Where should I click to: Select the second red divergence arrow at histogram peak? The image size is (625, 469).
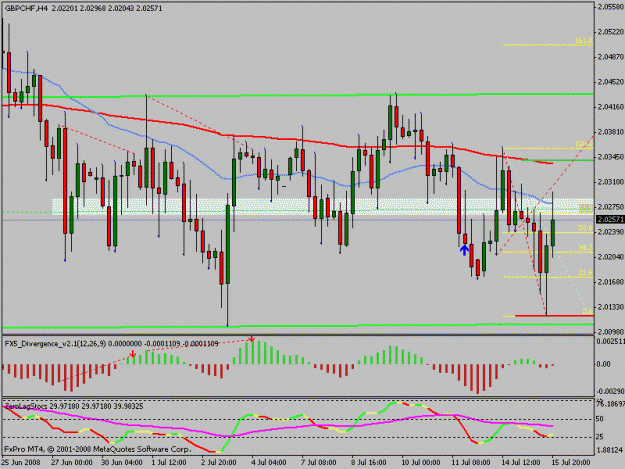click(252, 339)
